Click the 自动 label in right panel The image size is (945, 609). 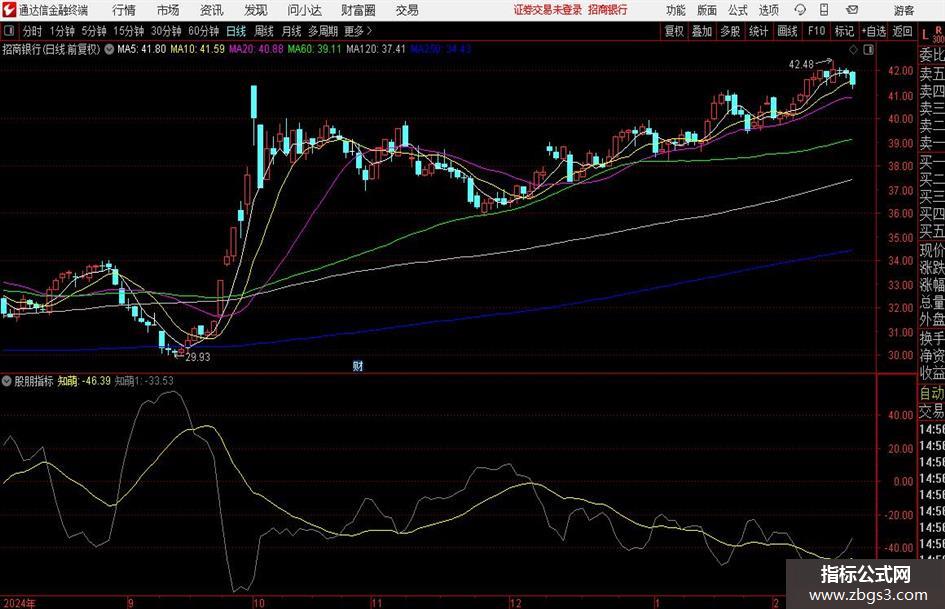point(932,393)
